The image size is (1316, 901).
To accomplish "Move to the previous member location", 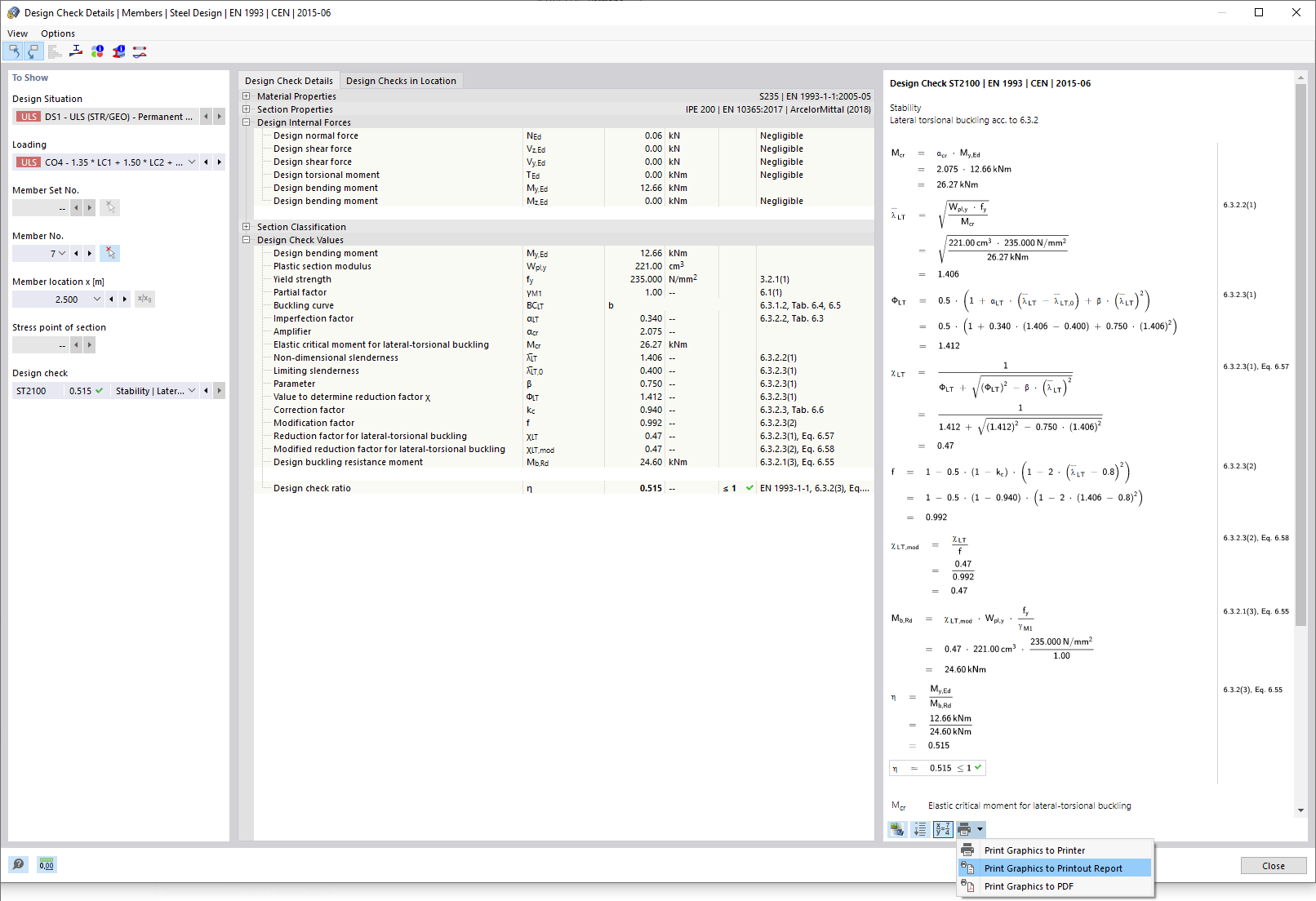I will [x=111, y=299].
